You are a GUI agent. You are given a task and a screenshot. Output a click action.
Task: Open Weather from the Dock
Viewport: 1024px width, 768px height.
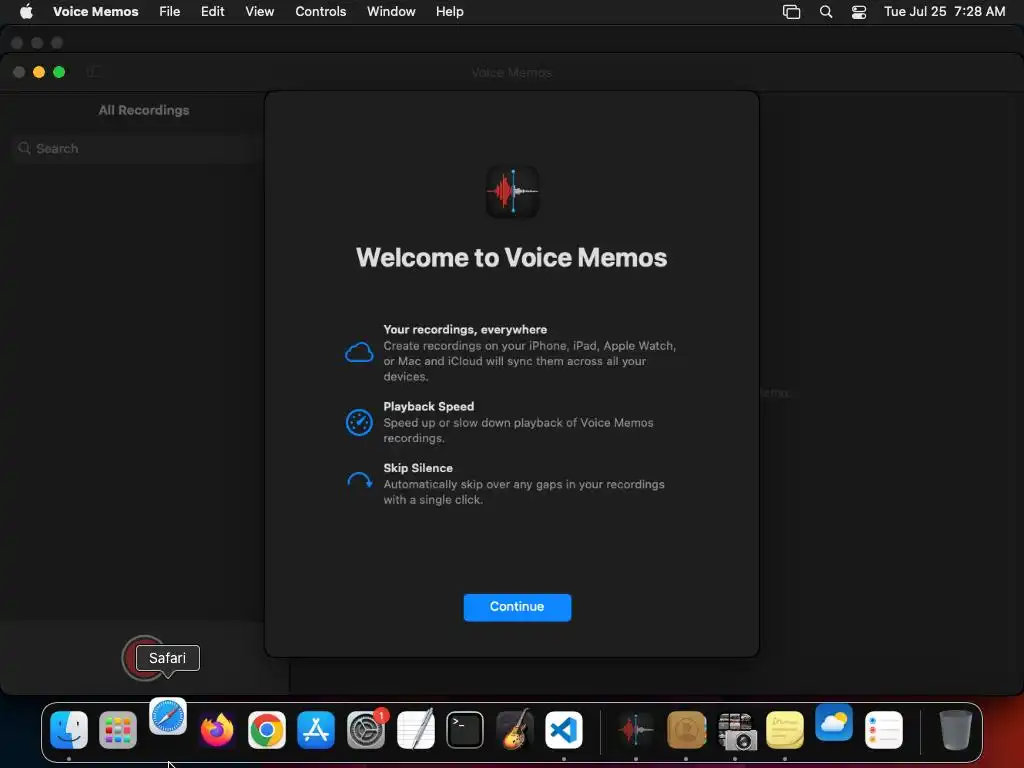tap(834, 722)
